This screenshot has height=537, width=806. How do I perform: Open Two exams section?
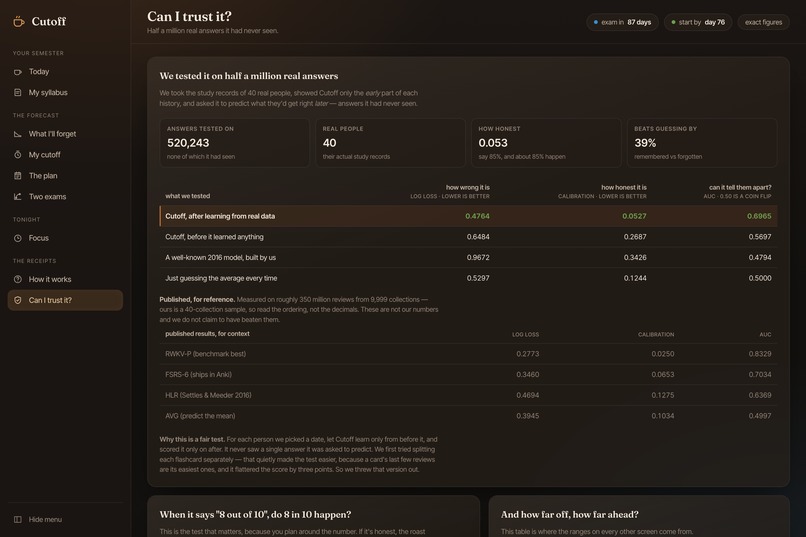[x=65, y=196]
